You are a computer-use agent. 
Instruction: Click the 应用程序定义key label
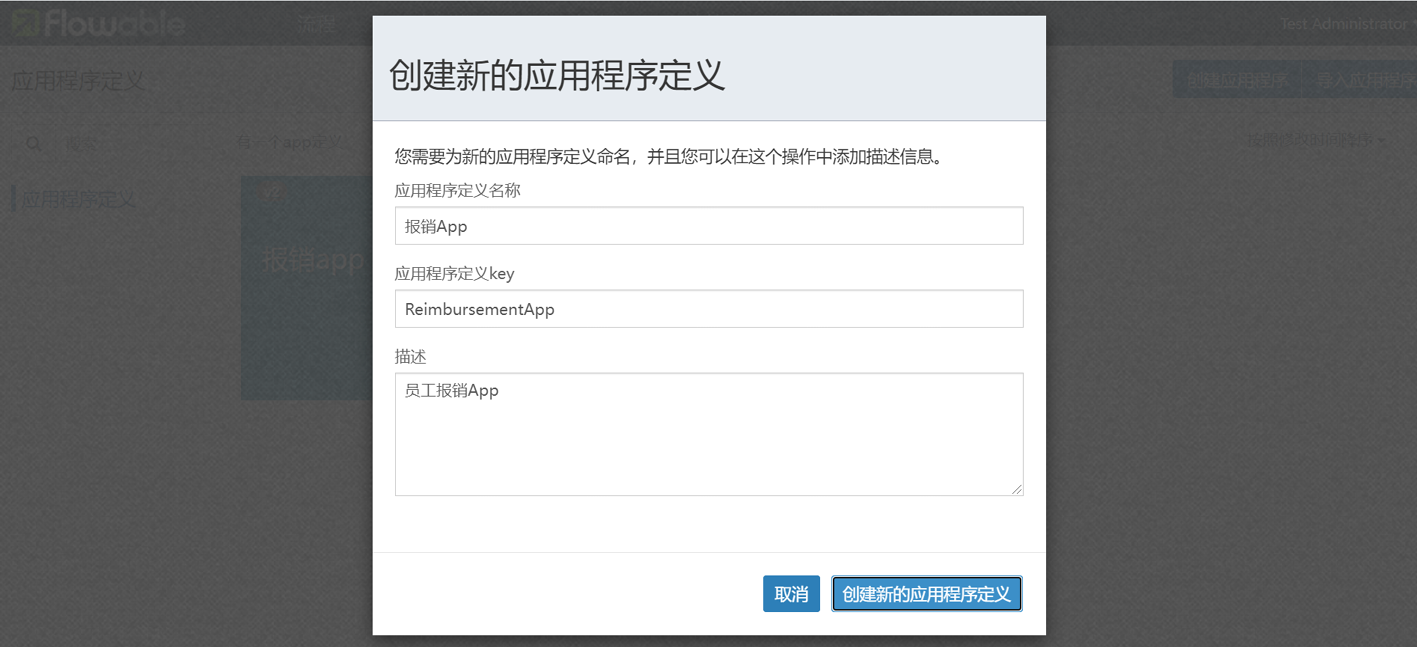454,273
